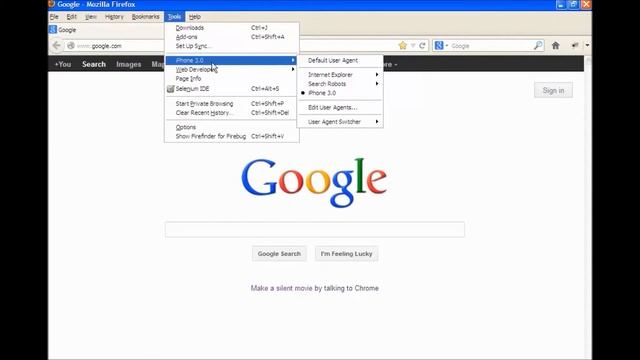Open the dropdown arrow beside the add-on icon

587,45
